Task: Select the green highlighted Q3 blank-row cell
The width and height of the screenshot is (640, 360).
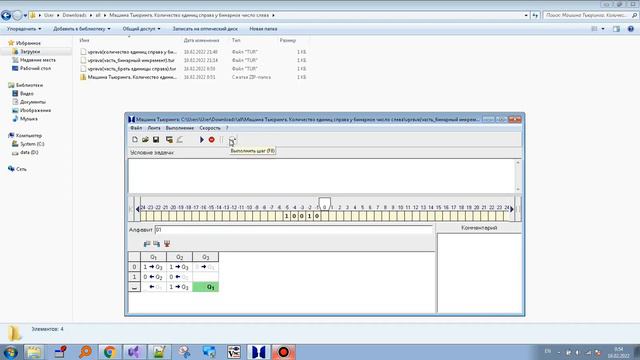Action: coord(205,287)
